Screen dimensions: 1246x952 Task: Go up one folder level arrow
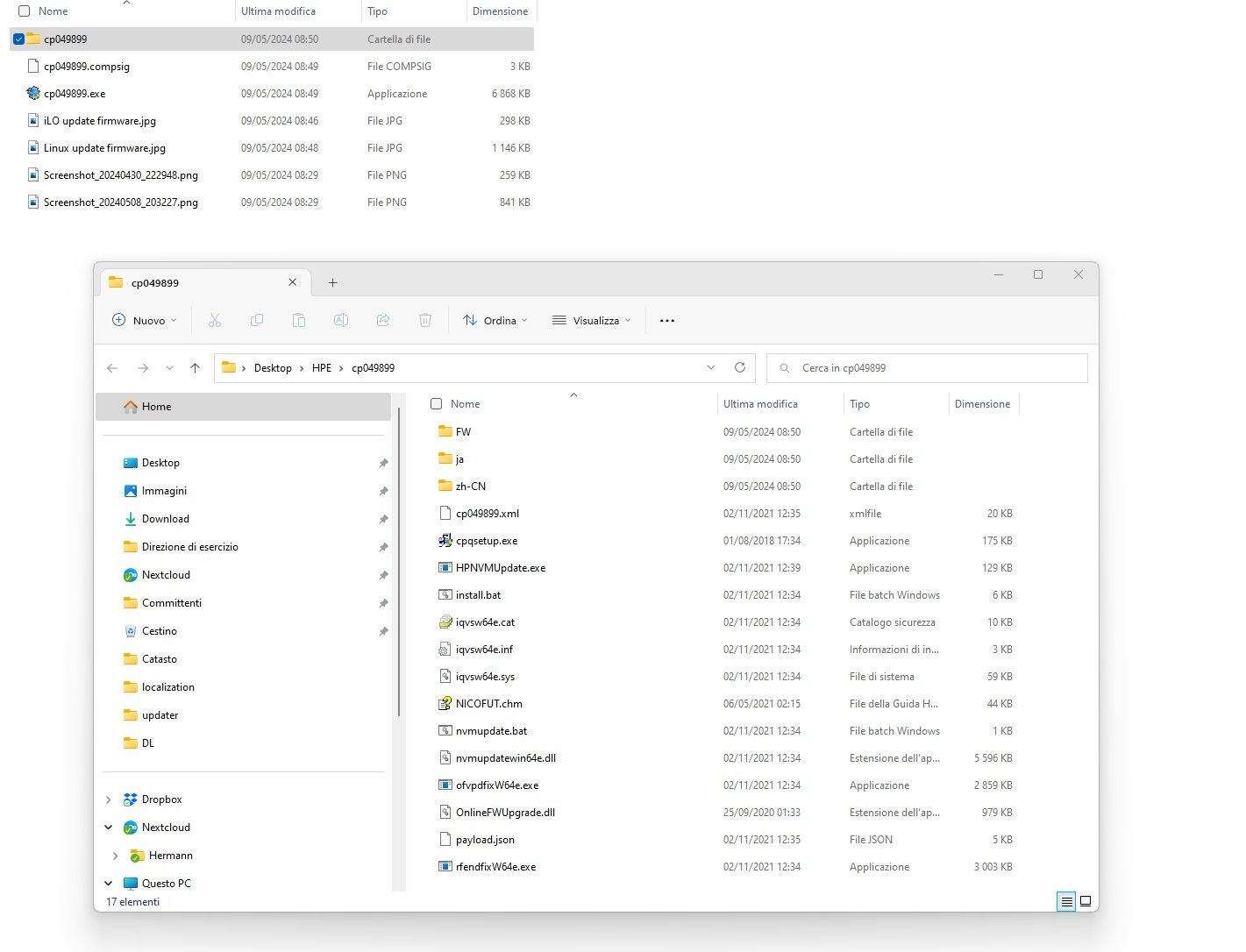pos(196,368)
